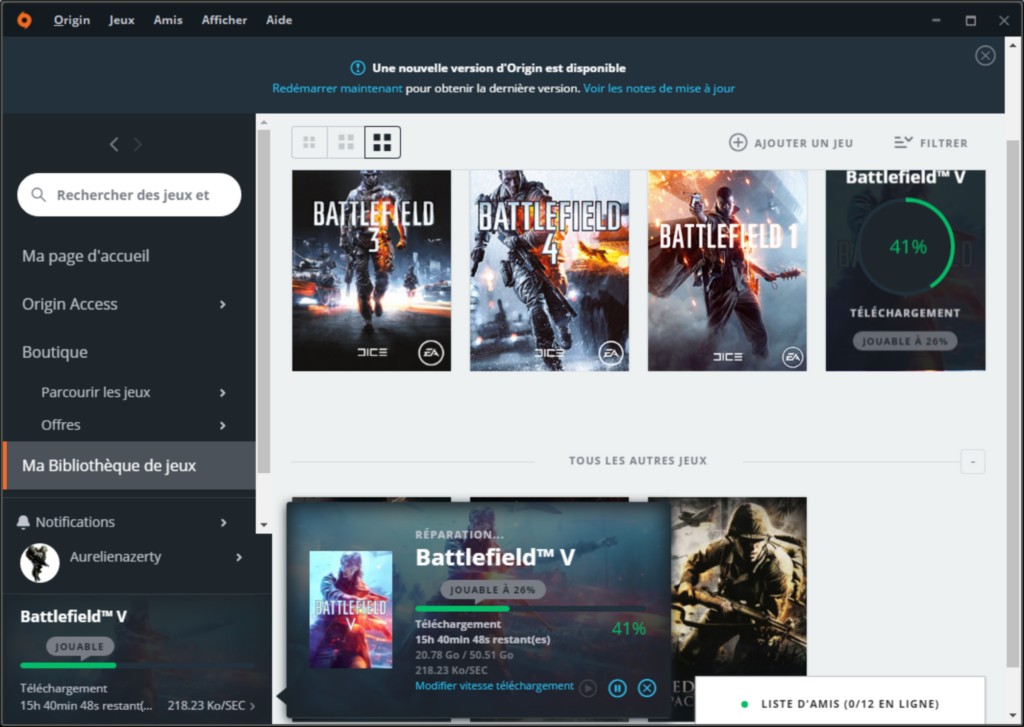Select the Battlefield 1 game tile
The width and height of the screenshot is (1024, 727).
point(727,270)
